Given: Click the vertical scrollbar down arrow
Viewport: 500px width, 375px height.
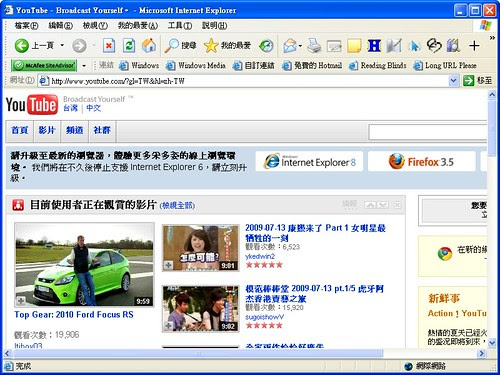Looking at the screenshot, I should tap(492, 343).
